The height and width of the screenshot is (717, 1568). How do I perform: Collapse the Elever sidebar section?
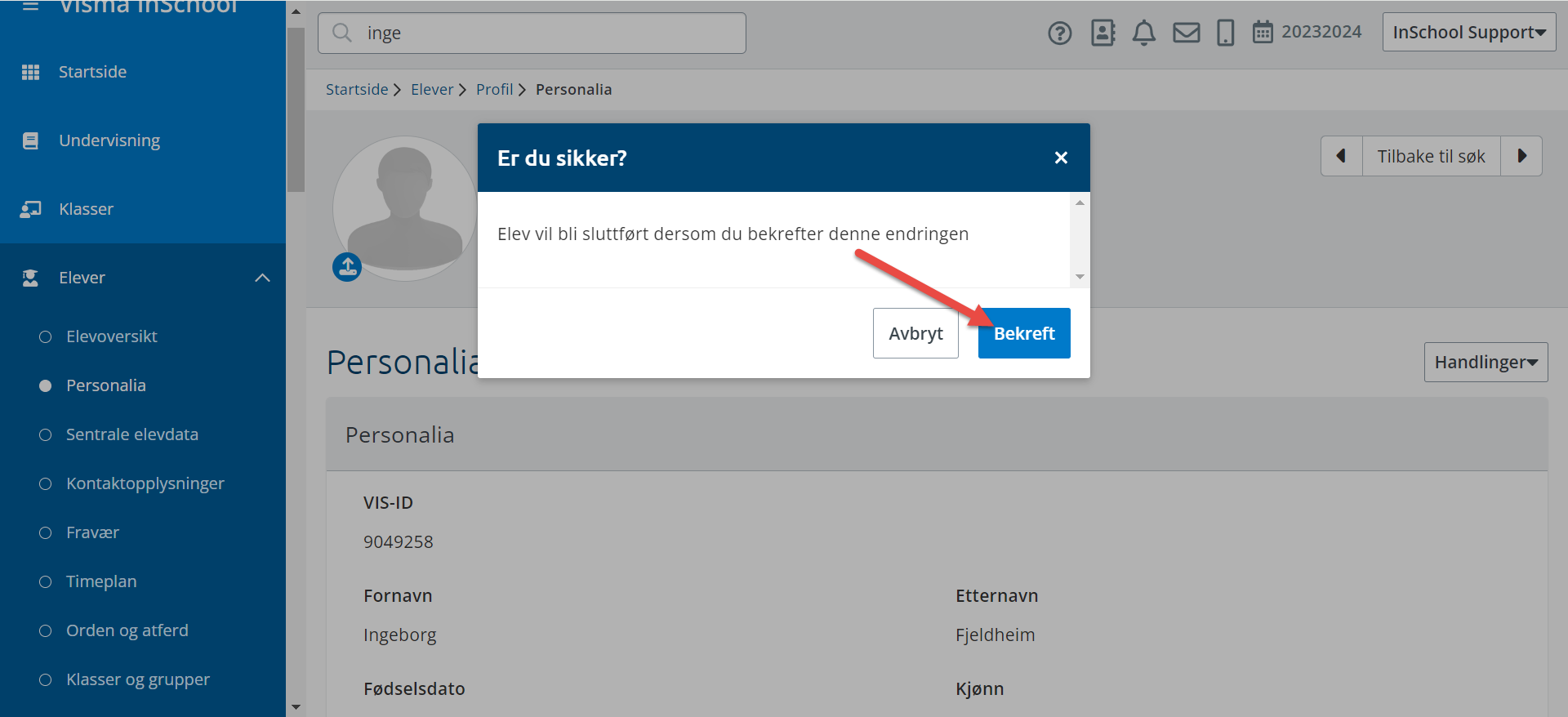(x=262, y=278)
